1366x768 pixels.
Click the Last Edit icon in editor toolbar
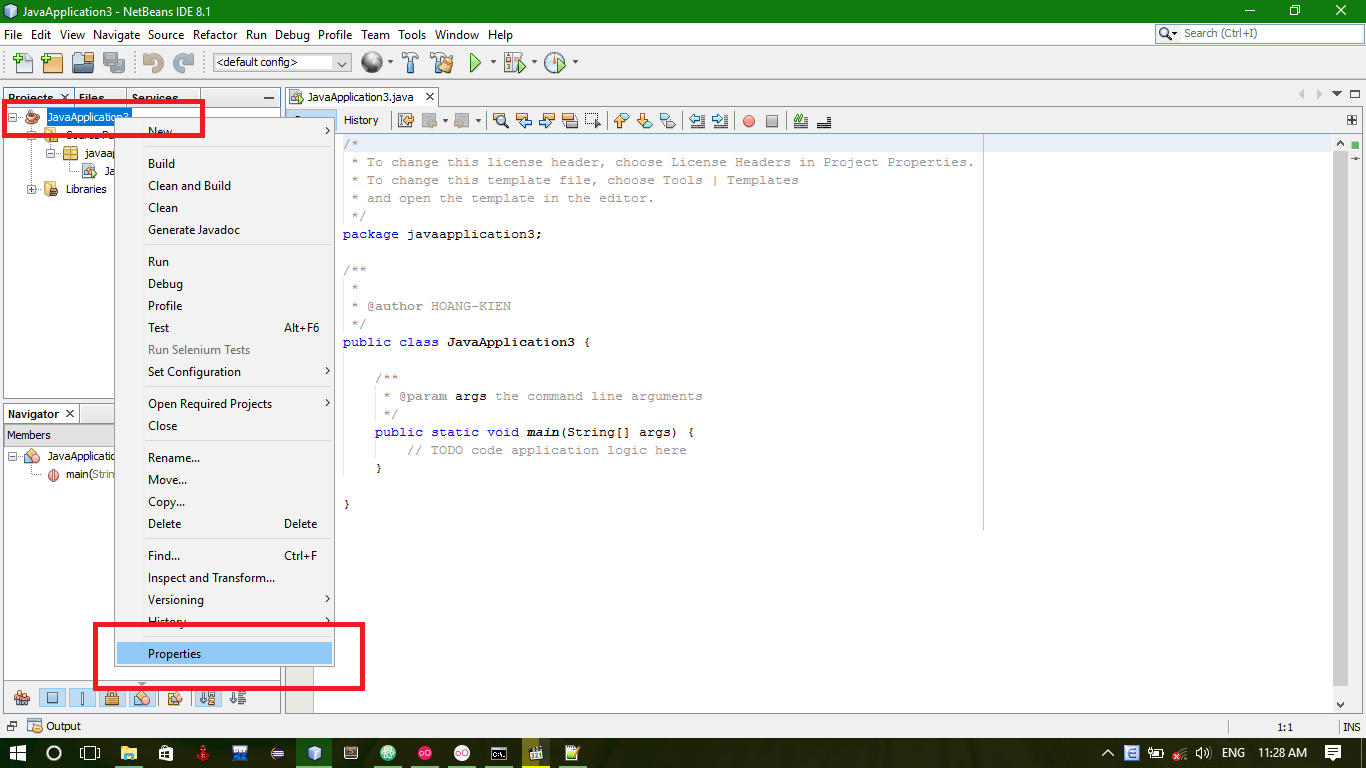[406, 121]
